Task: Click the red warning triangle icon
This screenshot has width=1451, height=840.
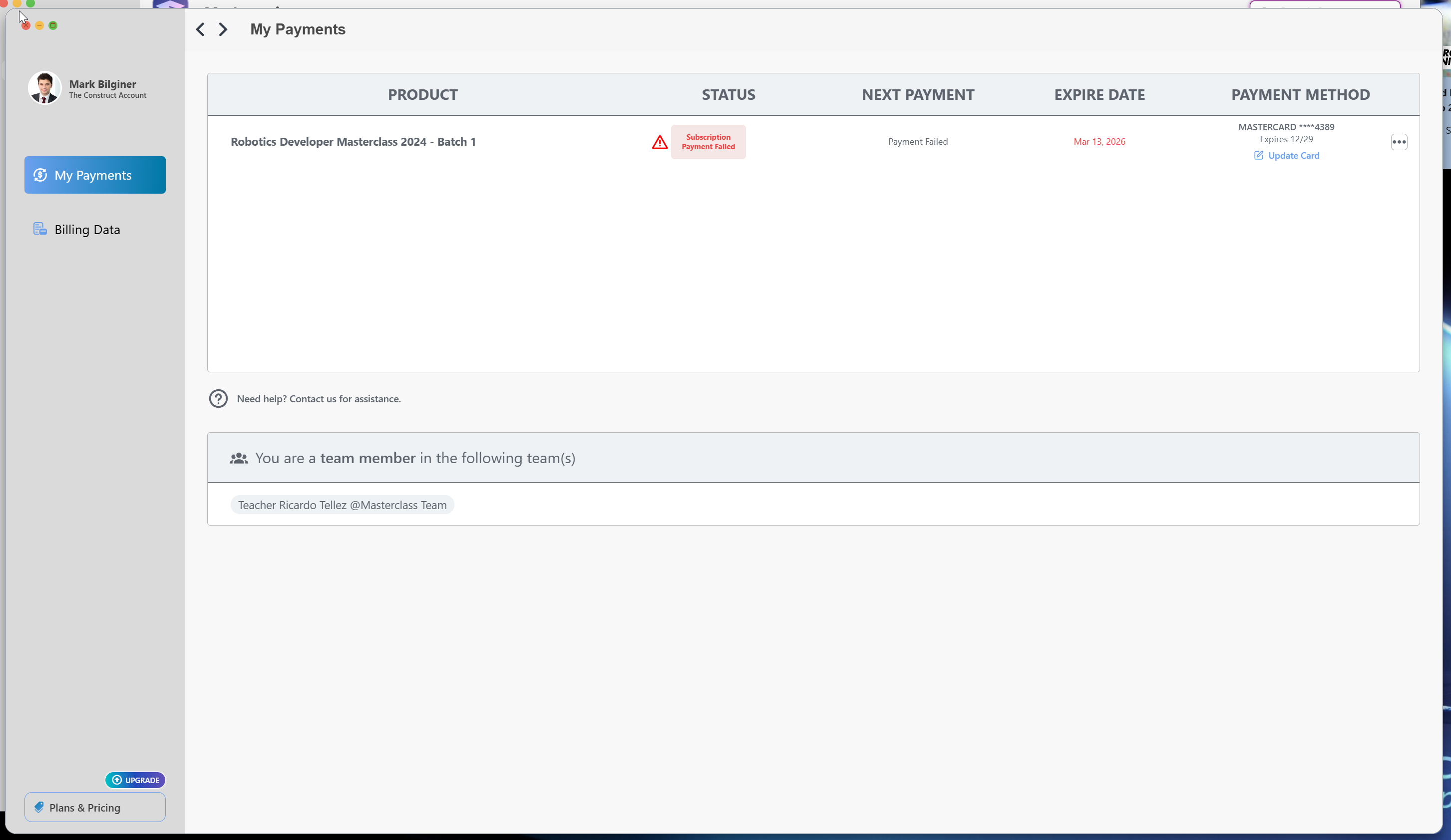Action: (x=659, y=142)
